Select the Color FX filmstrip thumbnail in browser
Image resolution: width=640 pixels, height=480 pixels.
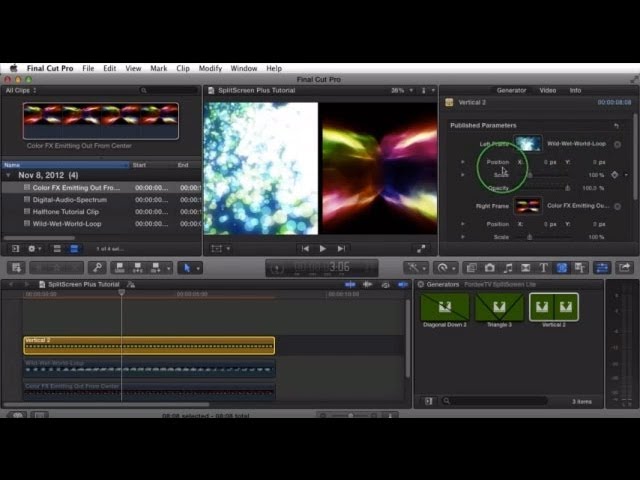coord(101,121)
